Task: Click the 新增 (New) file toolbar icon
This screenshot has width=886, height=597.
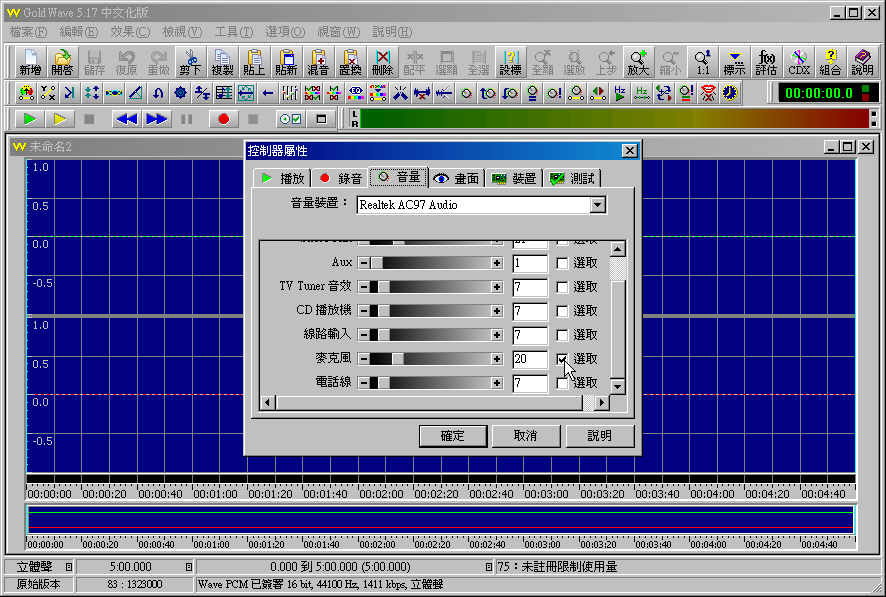Action: tap(31, 63)
